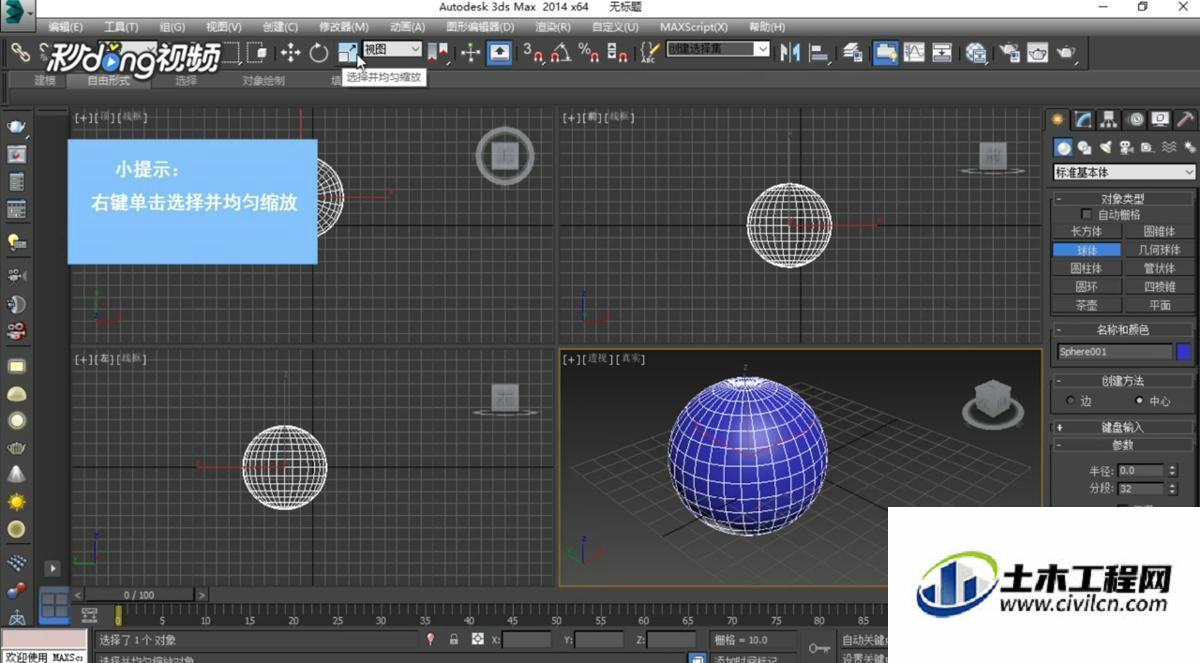Switch to the Create panel tab
Screen dimensions: 1200x663
pos(1057,119)
